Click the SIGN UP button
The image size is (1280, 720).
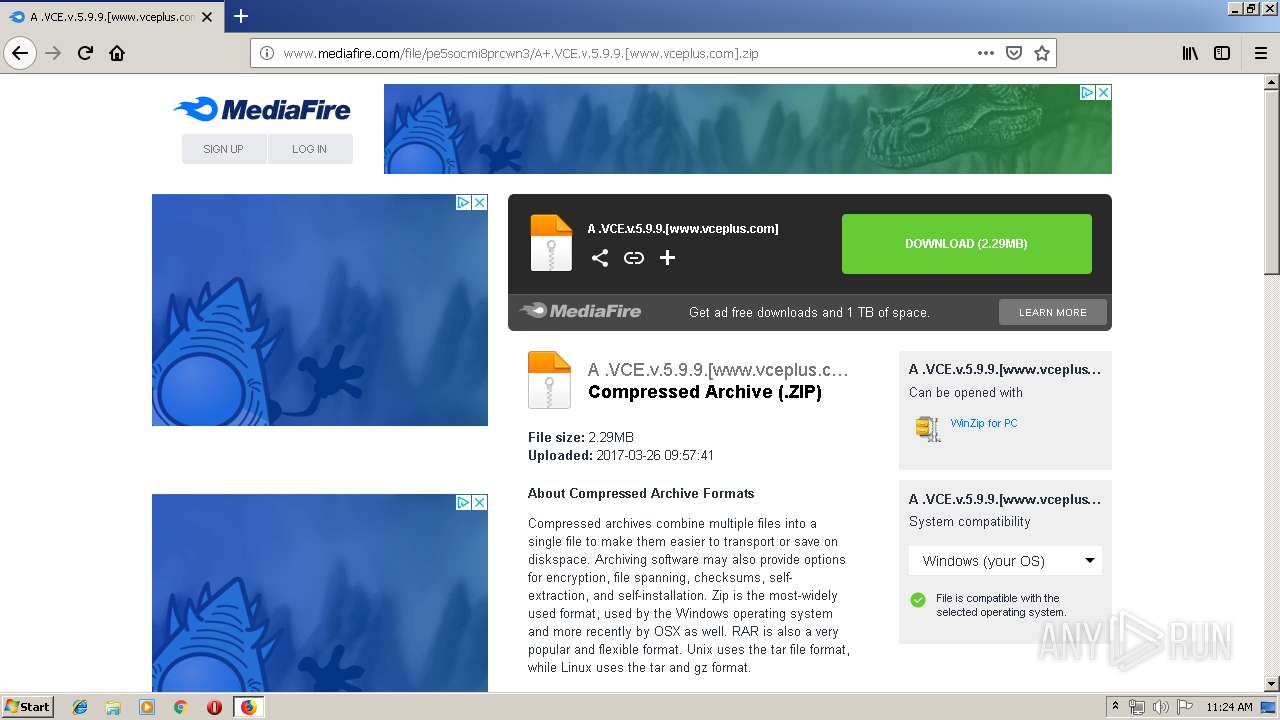click(223, 149)
